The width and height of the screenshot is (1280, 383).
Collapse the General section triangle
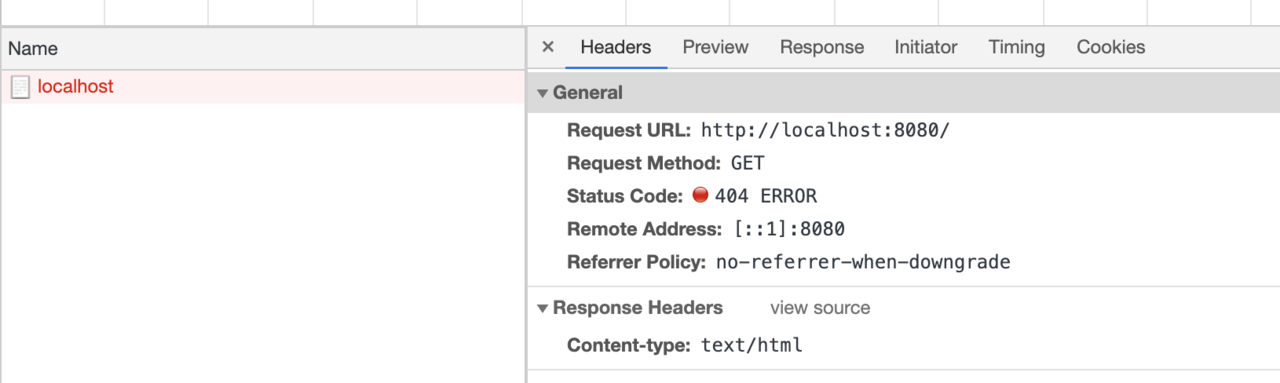click(543, 93)
